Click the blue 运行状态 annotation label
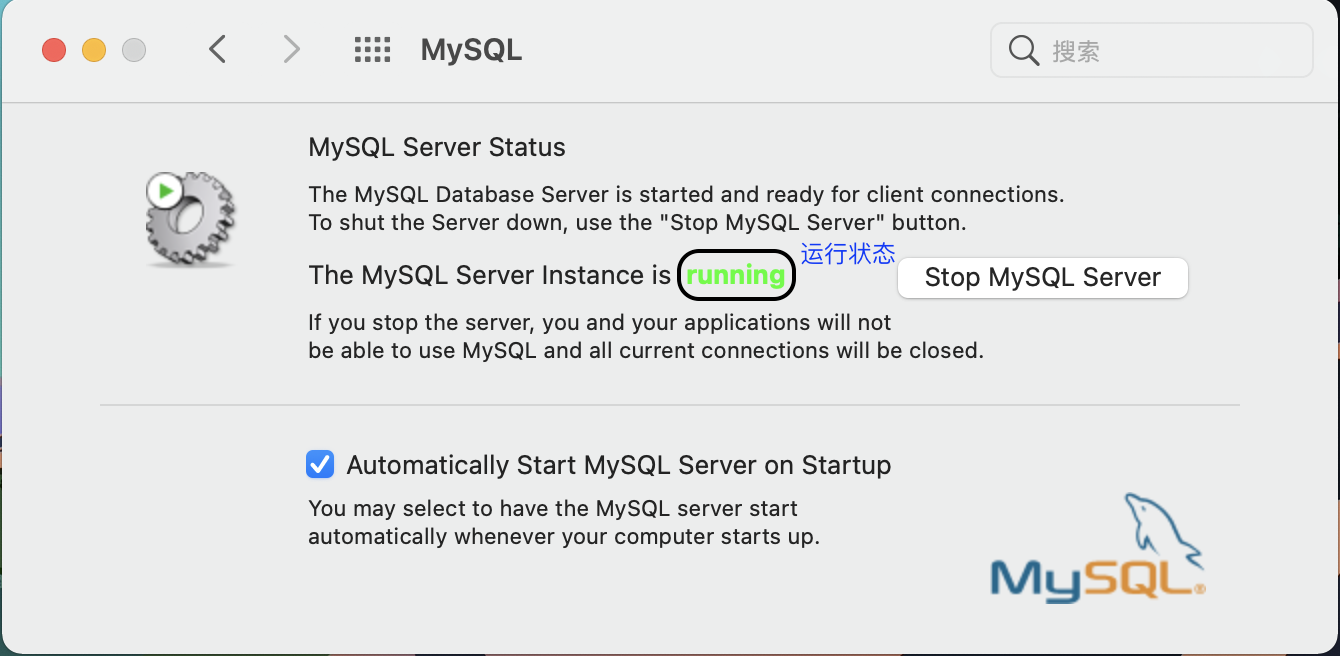This screenshot has height=656, width=1340. pos(847,254)
